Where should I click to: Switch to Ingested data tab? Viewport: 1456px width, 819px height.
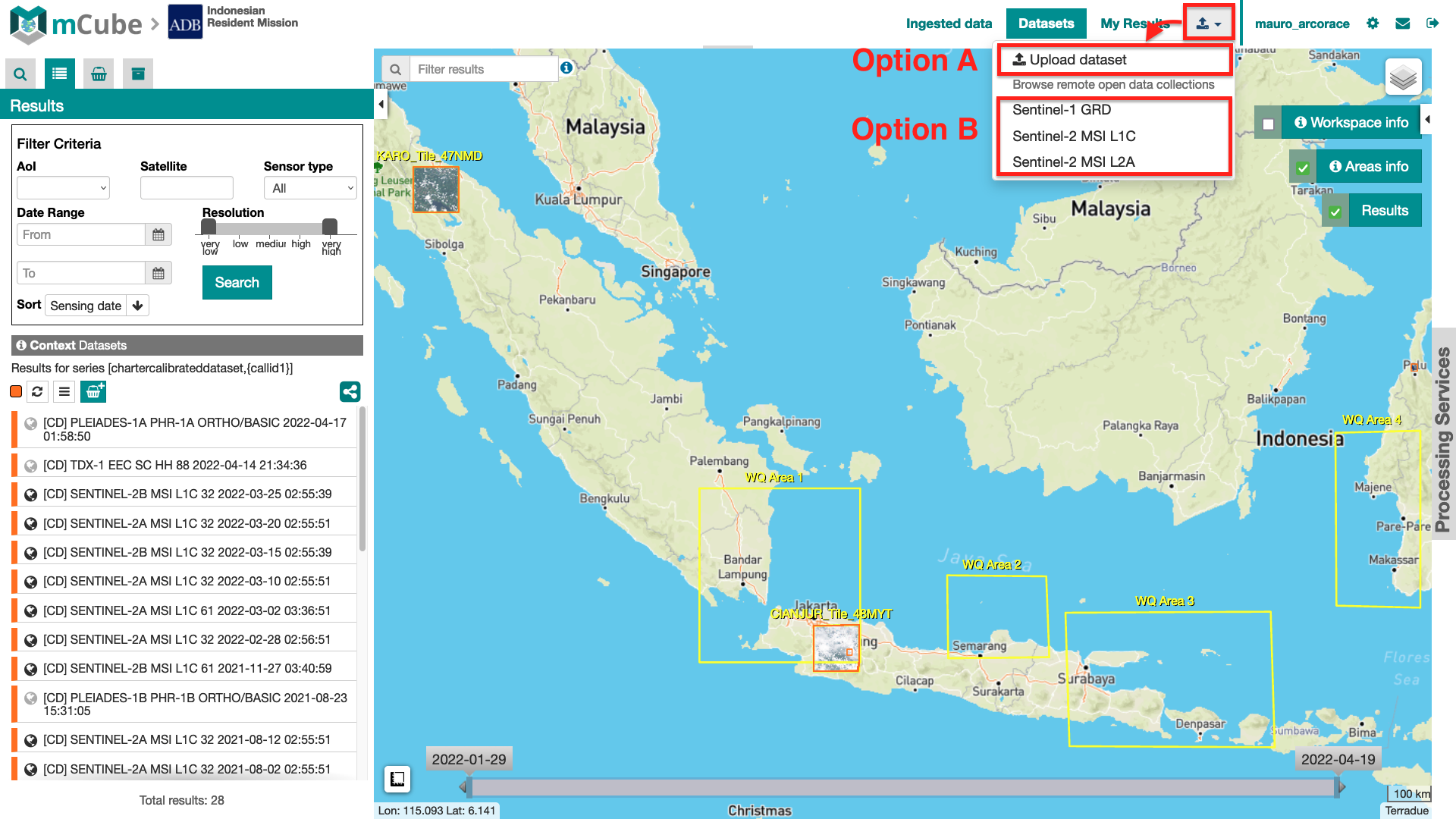pos(949,24)
